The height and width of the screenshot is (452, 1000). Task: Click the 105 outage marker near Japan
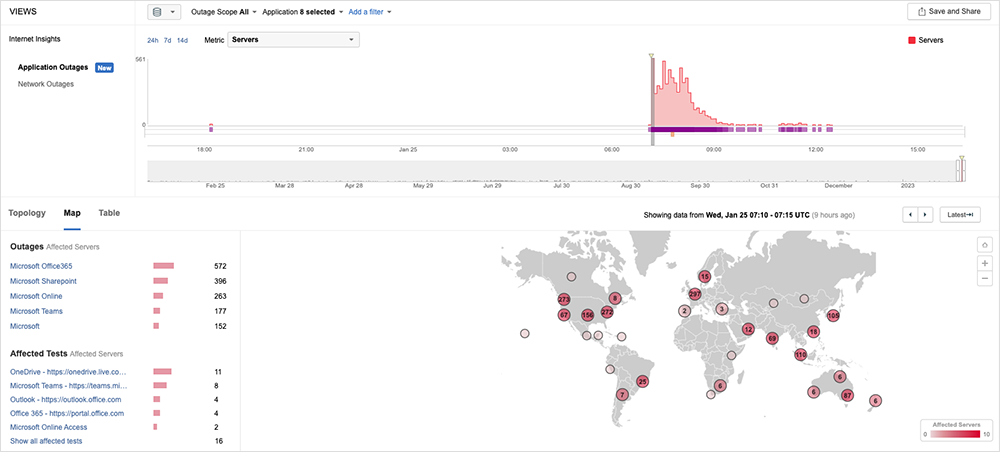click(x=832, y=315)
